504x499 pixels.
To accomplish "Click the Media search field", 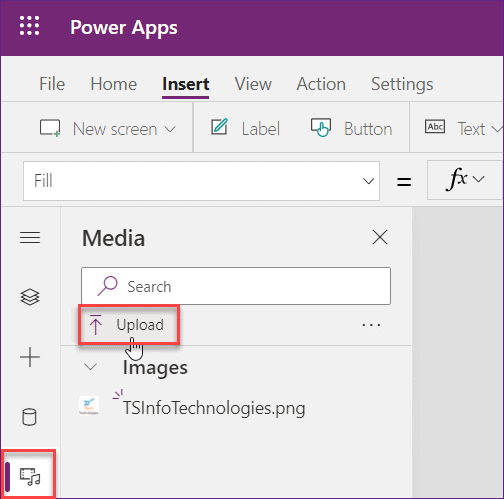I will (236, 286).
